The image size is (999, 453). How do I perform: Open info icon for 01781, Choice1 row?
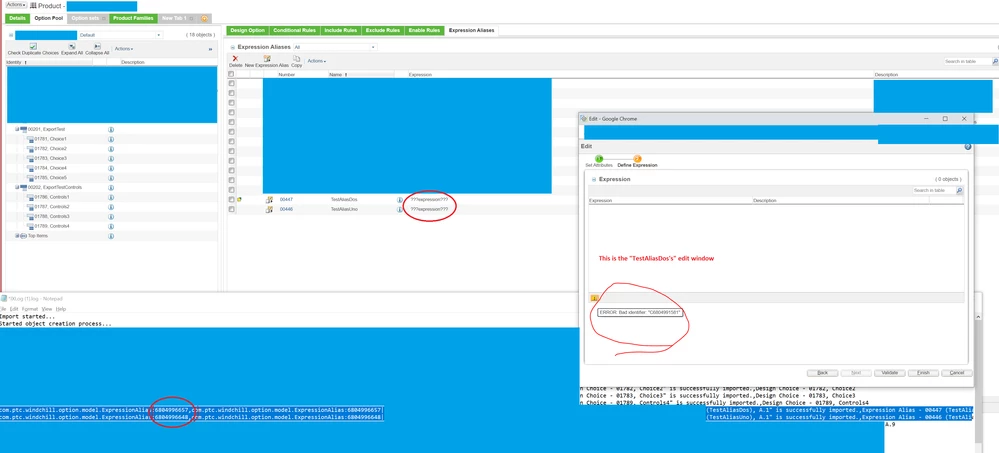pos(111,139)
